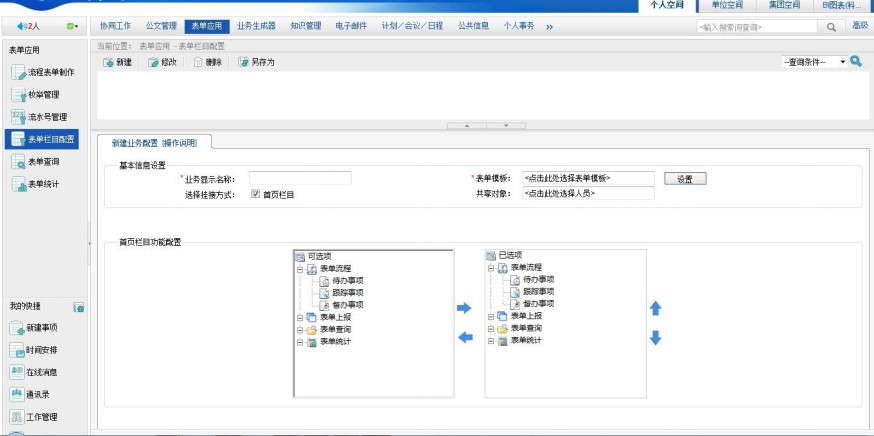Image resolution: width=874 pixels, height=436 pixels.
Task: Click the 共享对象 selection field
Action: pyautogui.click(x=588, y=193)
